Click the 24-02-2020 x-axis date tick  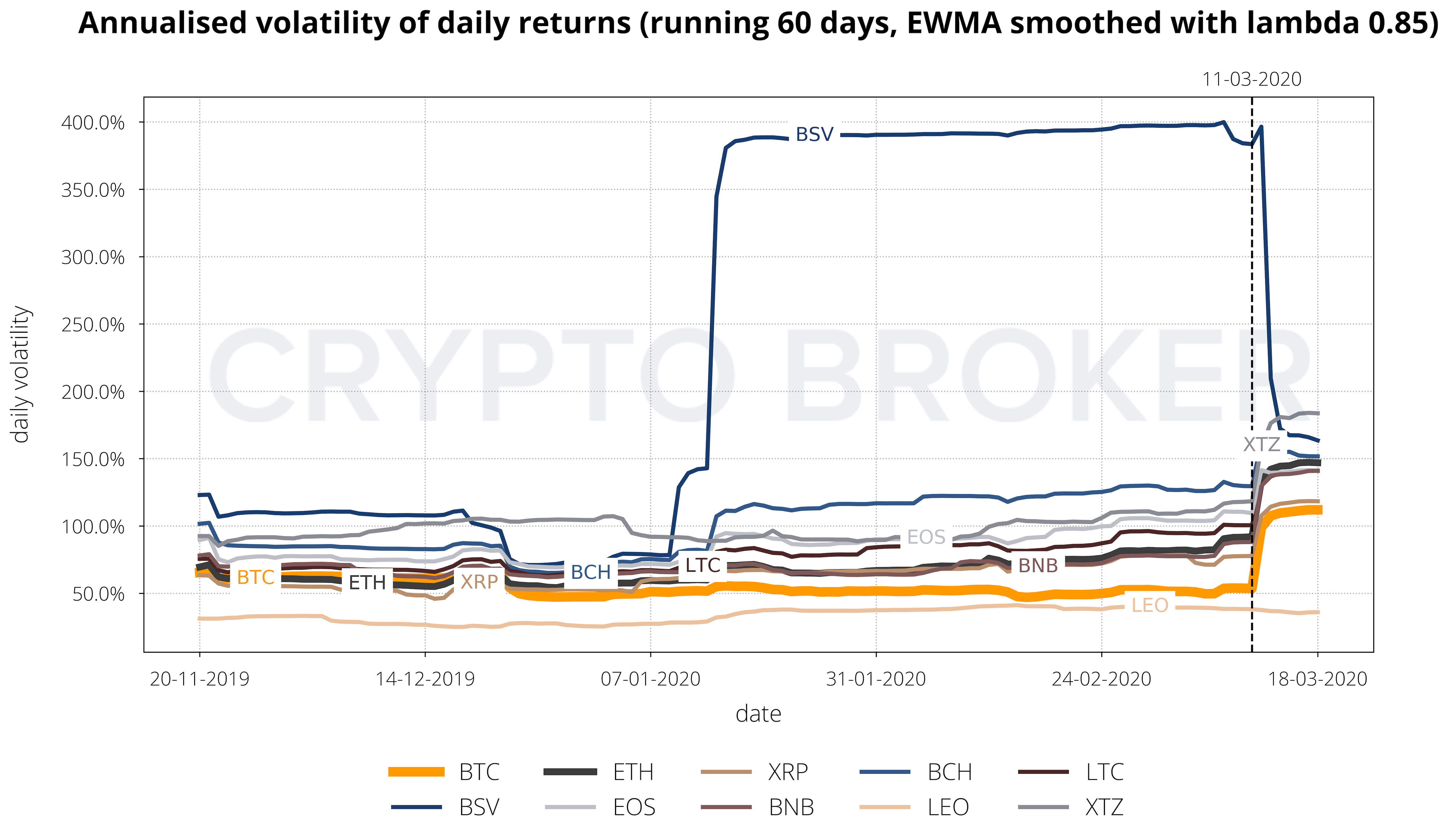click(x=1101, y=679)
